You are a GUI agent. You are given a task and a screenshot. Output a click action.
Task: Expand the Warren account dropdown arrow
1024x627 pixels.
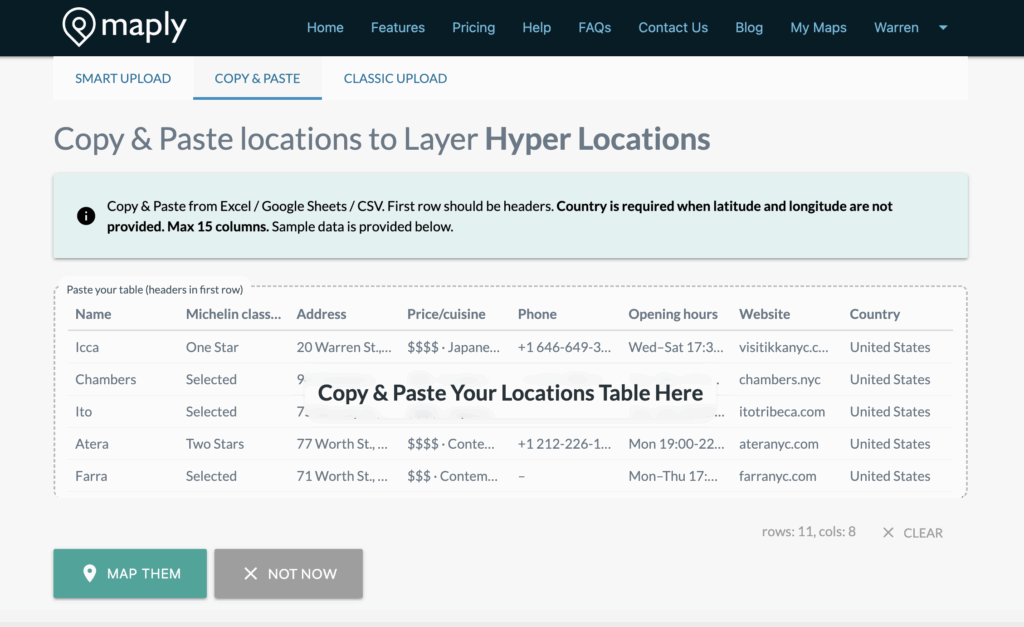click(x=942, y=28)
